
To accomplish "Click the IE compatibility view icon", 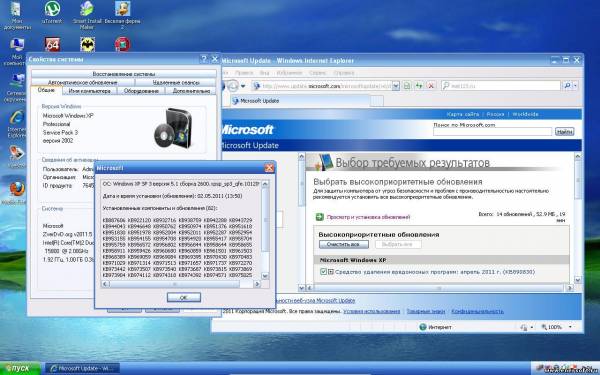I will click(x=407, y=86).
